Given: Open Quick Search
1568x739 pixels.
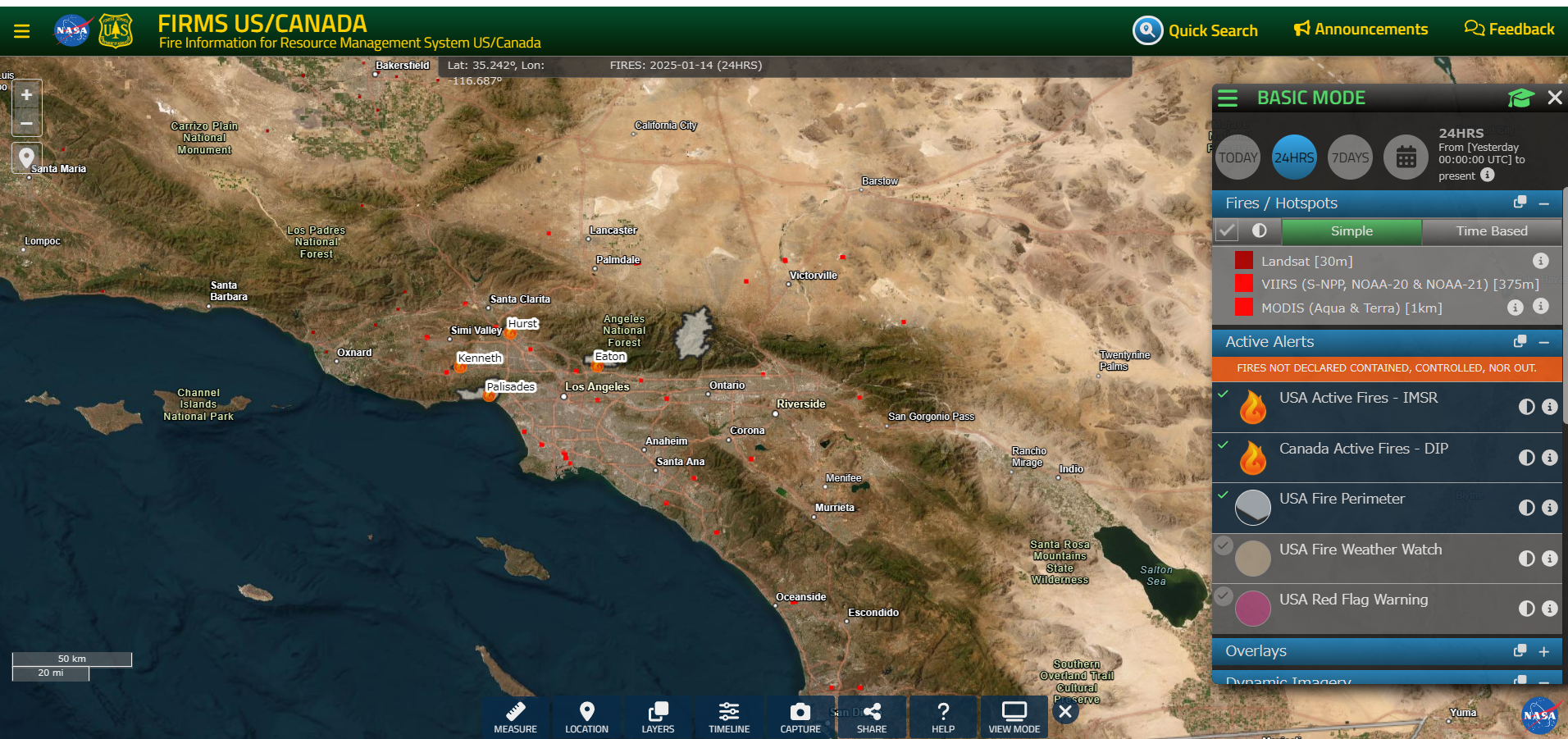Looking at the screenshot, I should (x=1196, y=31).
